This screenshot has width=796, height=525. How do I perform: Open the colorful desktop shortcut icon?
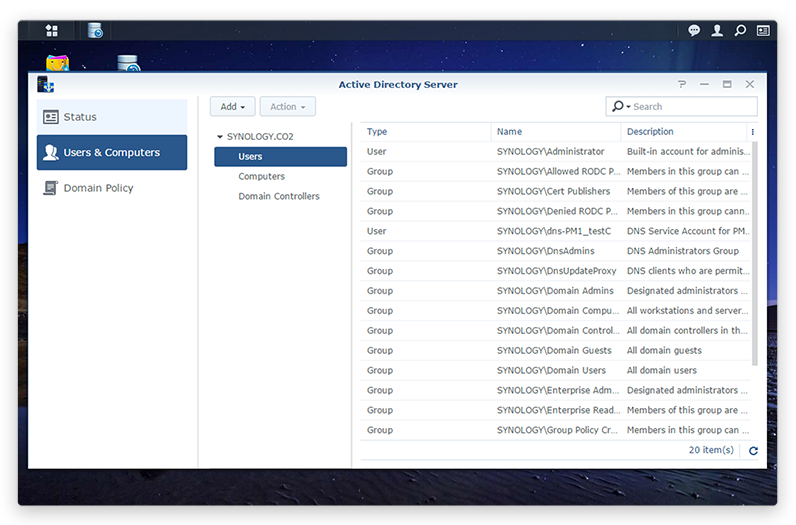point(57,63)
